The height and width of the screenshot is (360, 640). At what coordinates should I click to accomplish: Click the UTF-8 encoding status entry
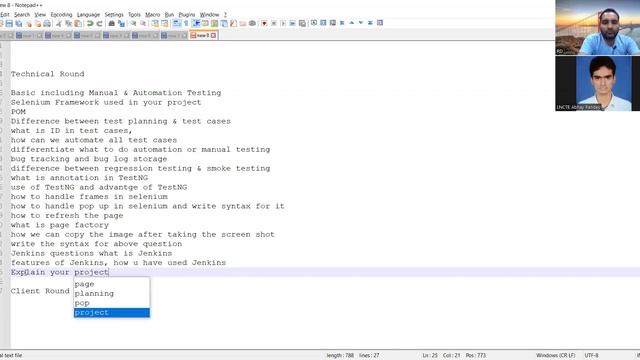pyautogui.click(x=591, y=356)
